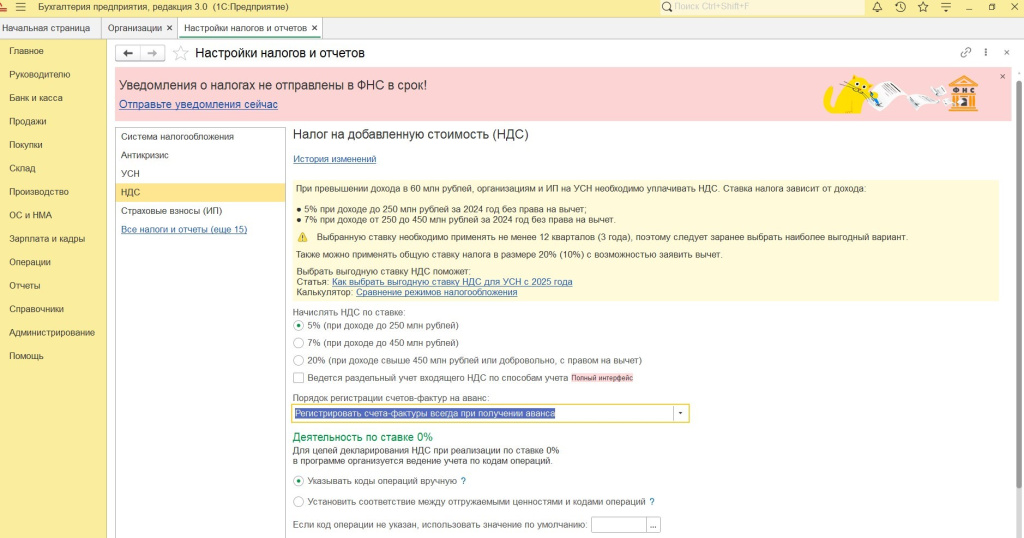Click Отправьте уведомления сейчас link
Viewport: 1024px width, 538px height.
pos(198,104)
